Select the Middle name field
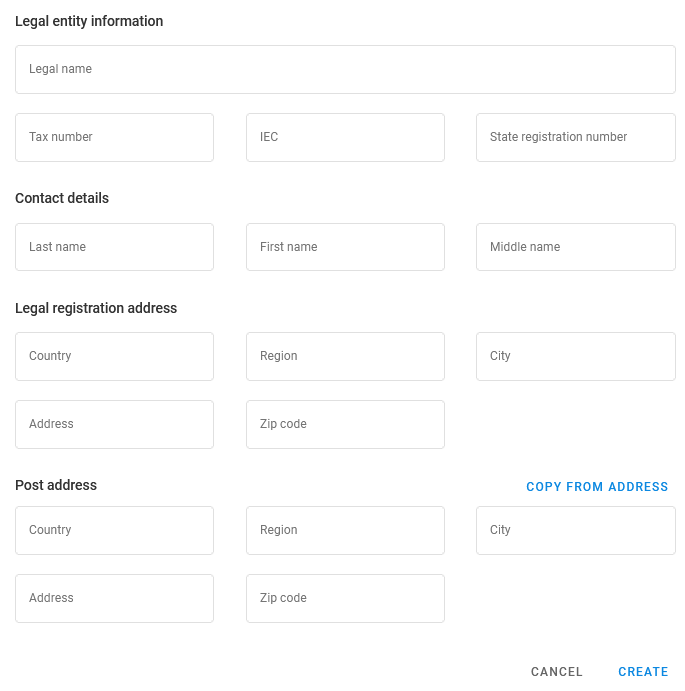The height and width of the screenshot is (691, 685). (575, 247)
